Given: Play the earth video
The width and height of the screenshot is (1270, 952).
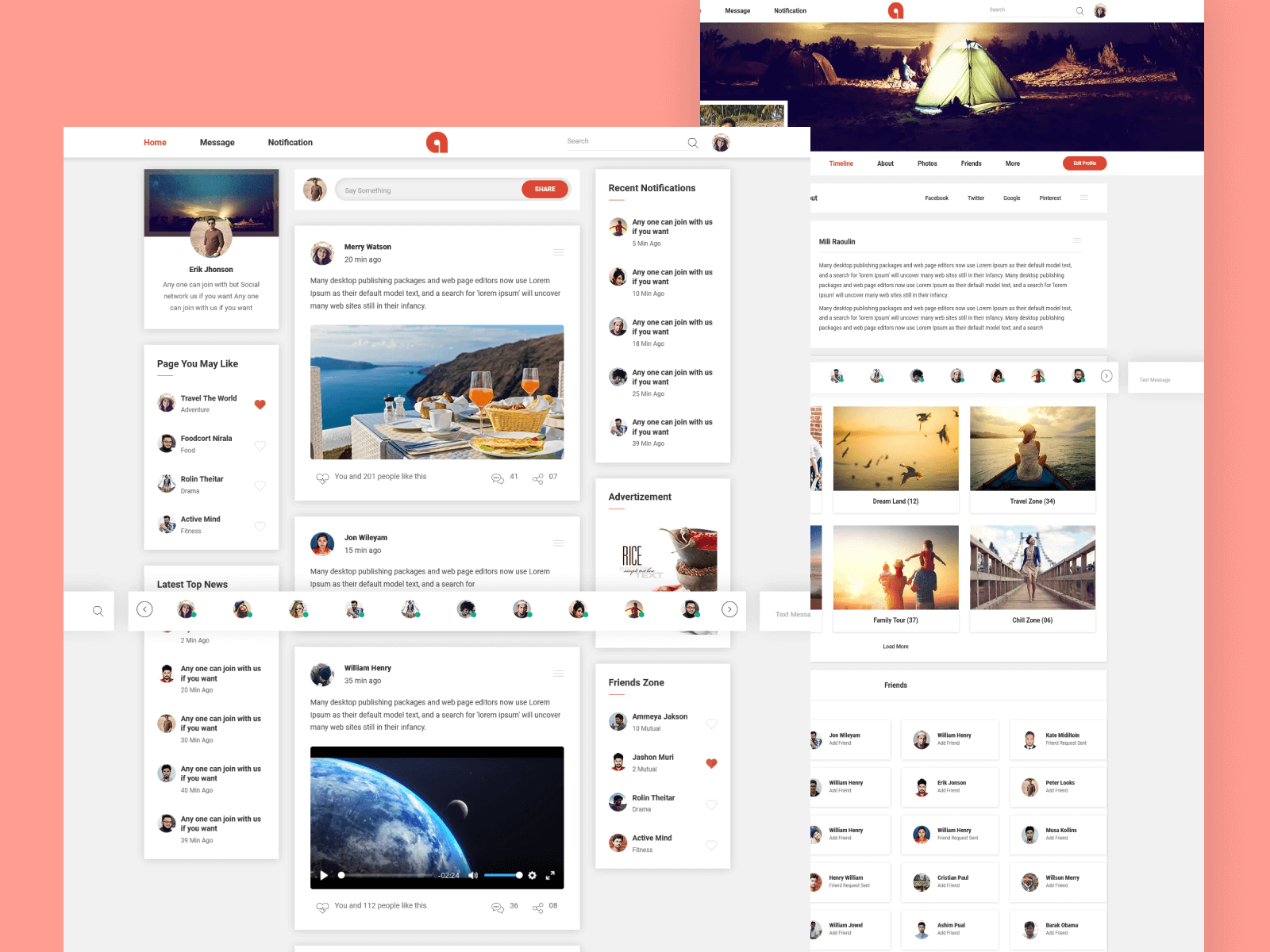Looking at the screenshot, I should tap(324, 876).
